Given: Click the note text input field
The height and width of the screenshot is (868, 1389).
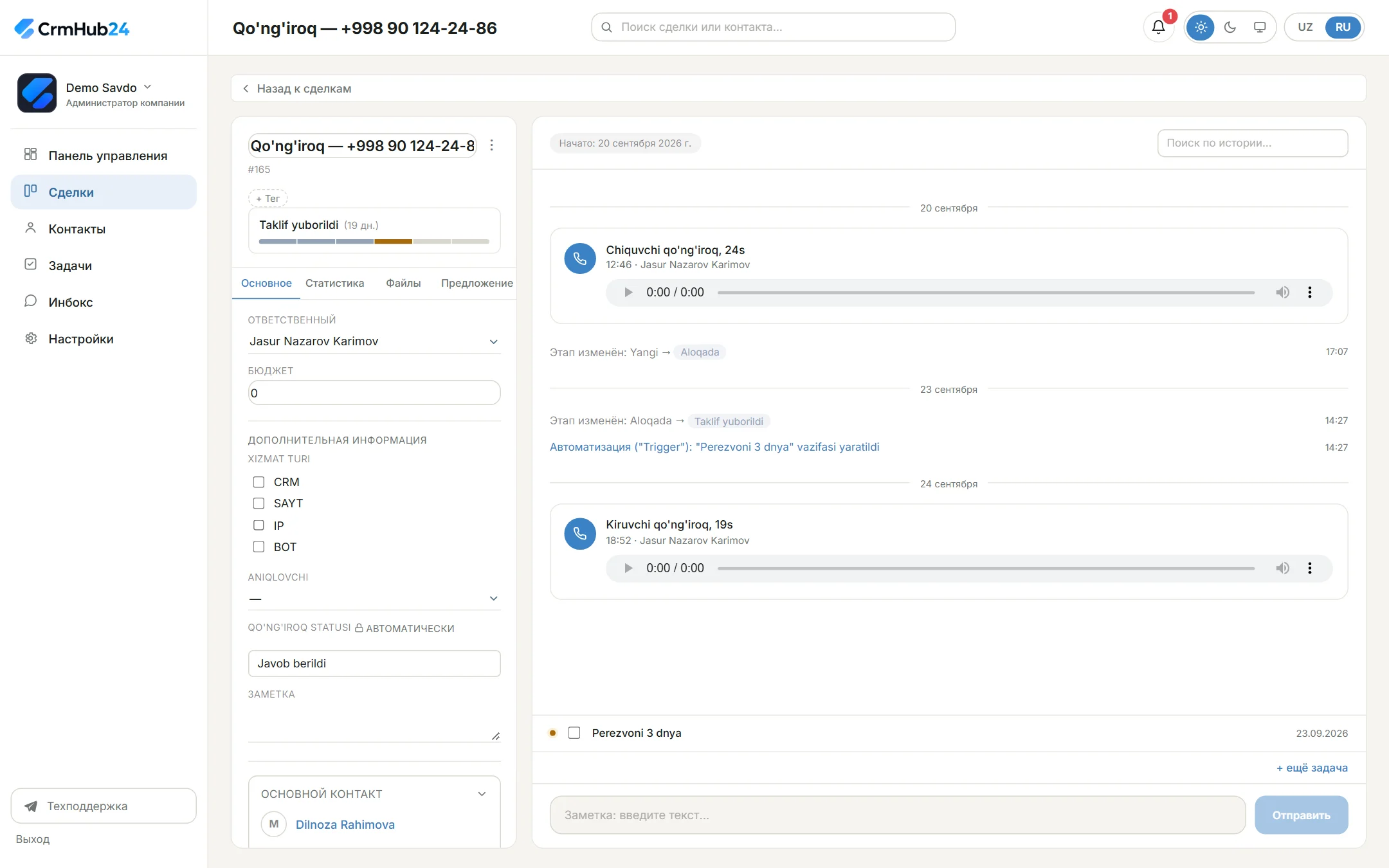Looking at the screenshot, I should coord(897,815).
